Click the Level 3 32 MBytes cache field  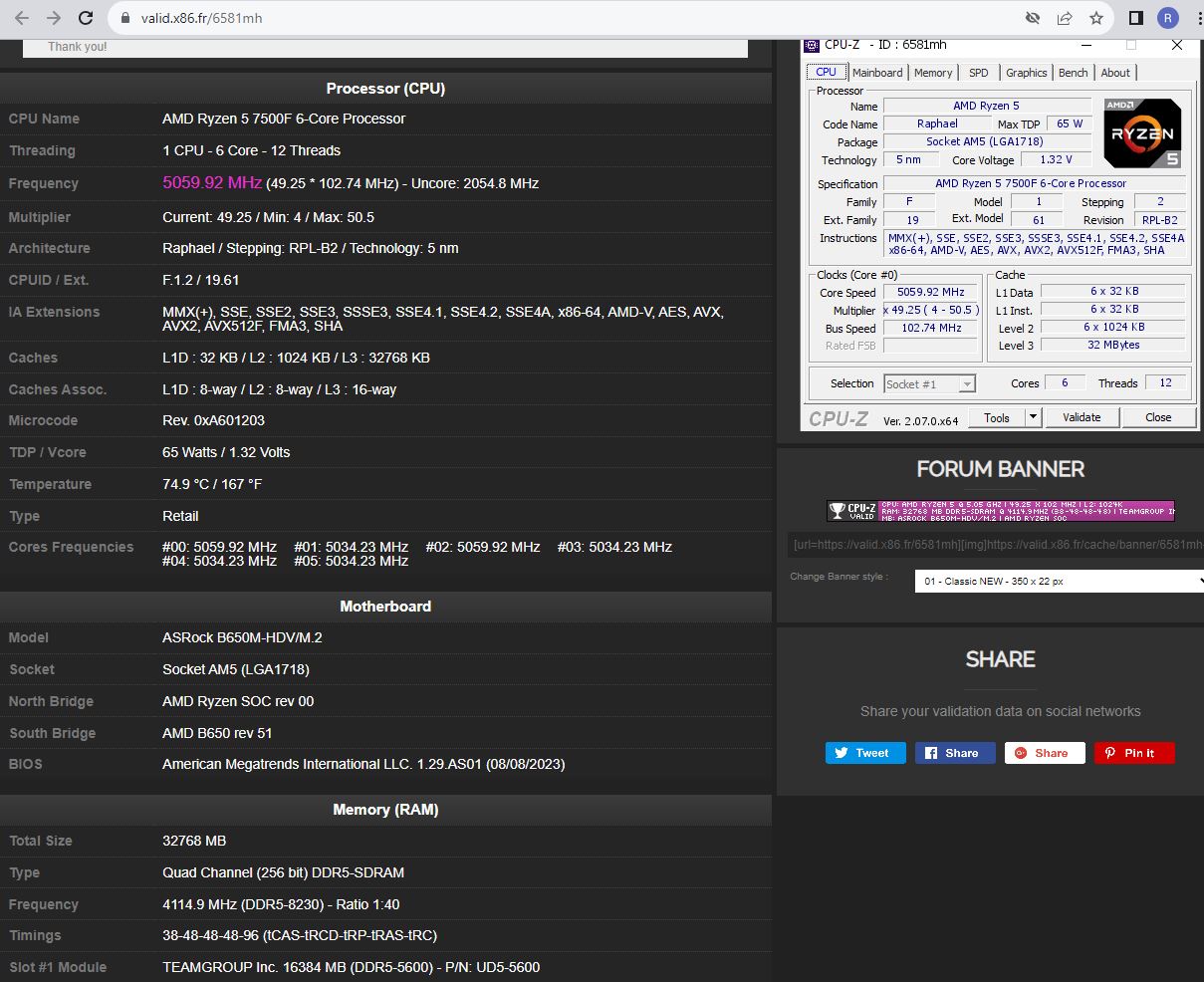[x=1113, y=345]
